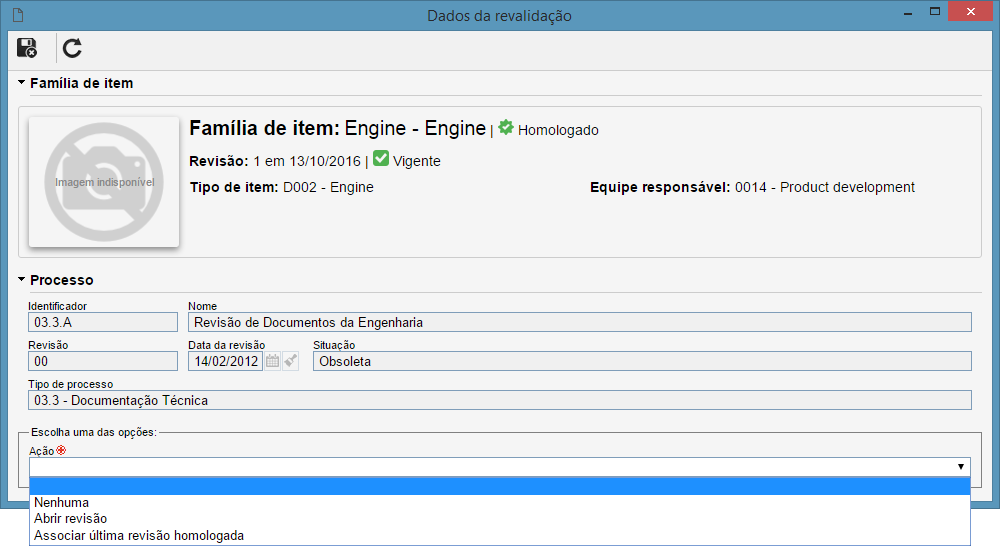Click the Nome field with Revisão de Documentos
The width and height of the screenshot is (1000, 546).
tap(580, 322)
